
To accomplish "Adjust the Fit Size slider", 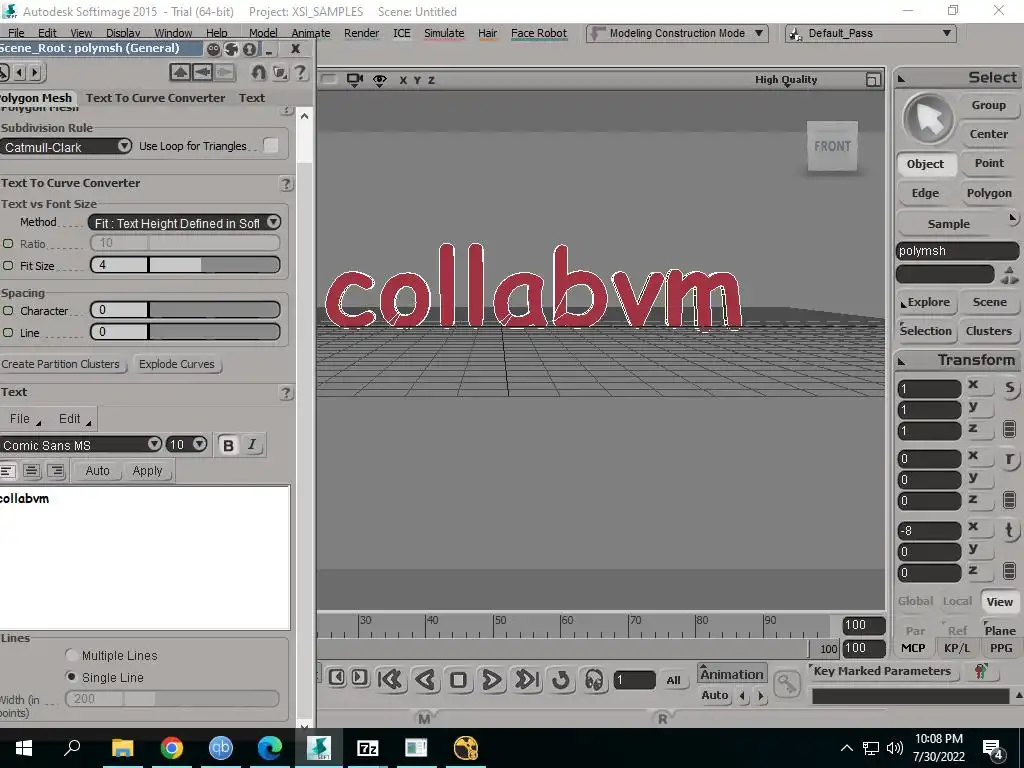I will 185,264.
